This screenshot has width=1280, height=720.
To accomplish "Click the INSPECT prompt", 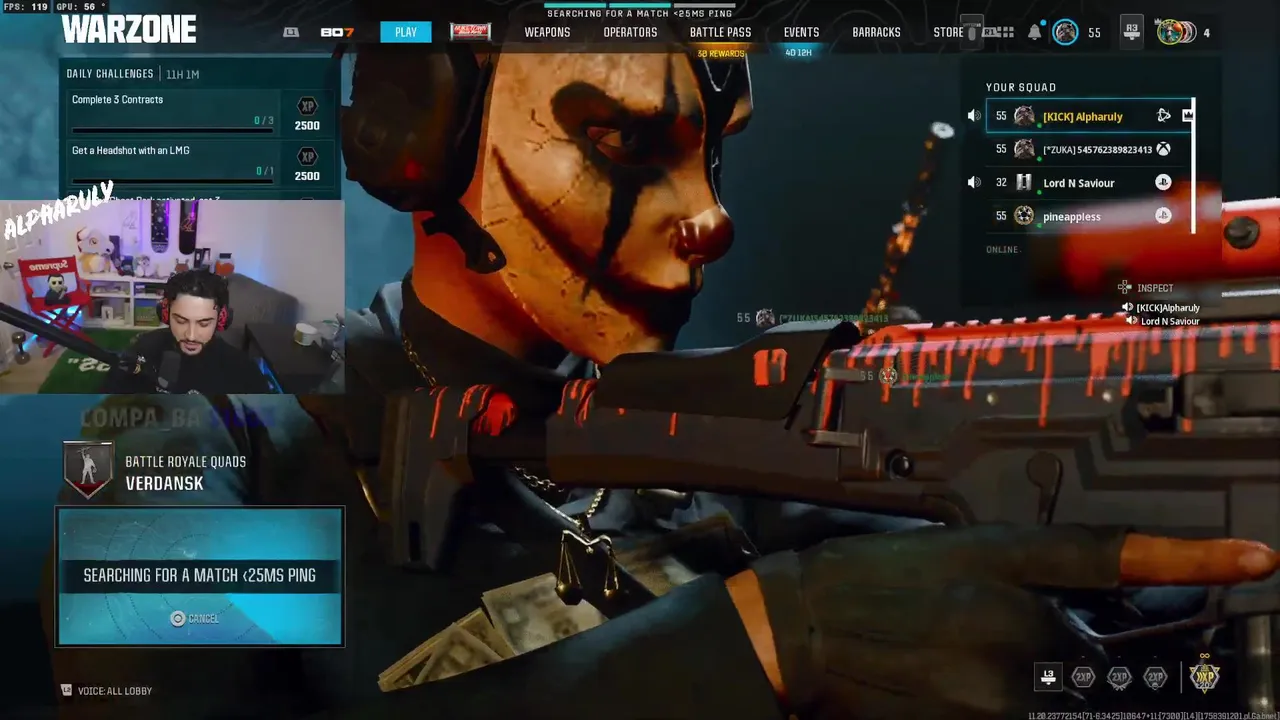I will (1146, 288).
